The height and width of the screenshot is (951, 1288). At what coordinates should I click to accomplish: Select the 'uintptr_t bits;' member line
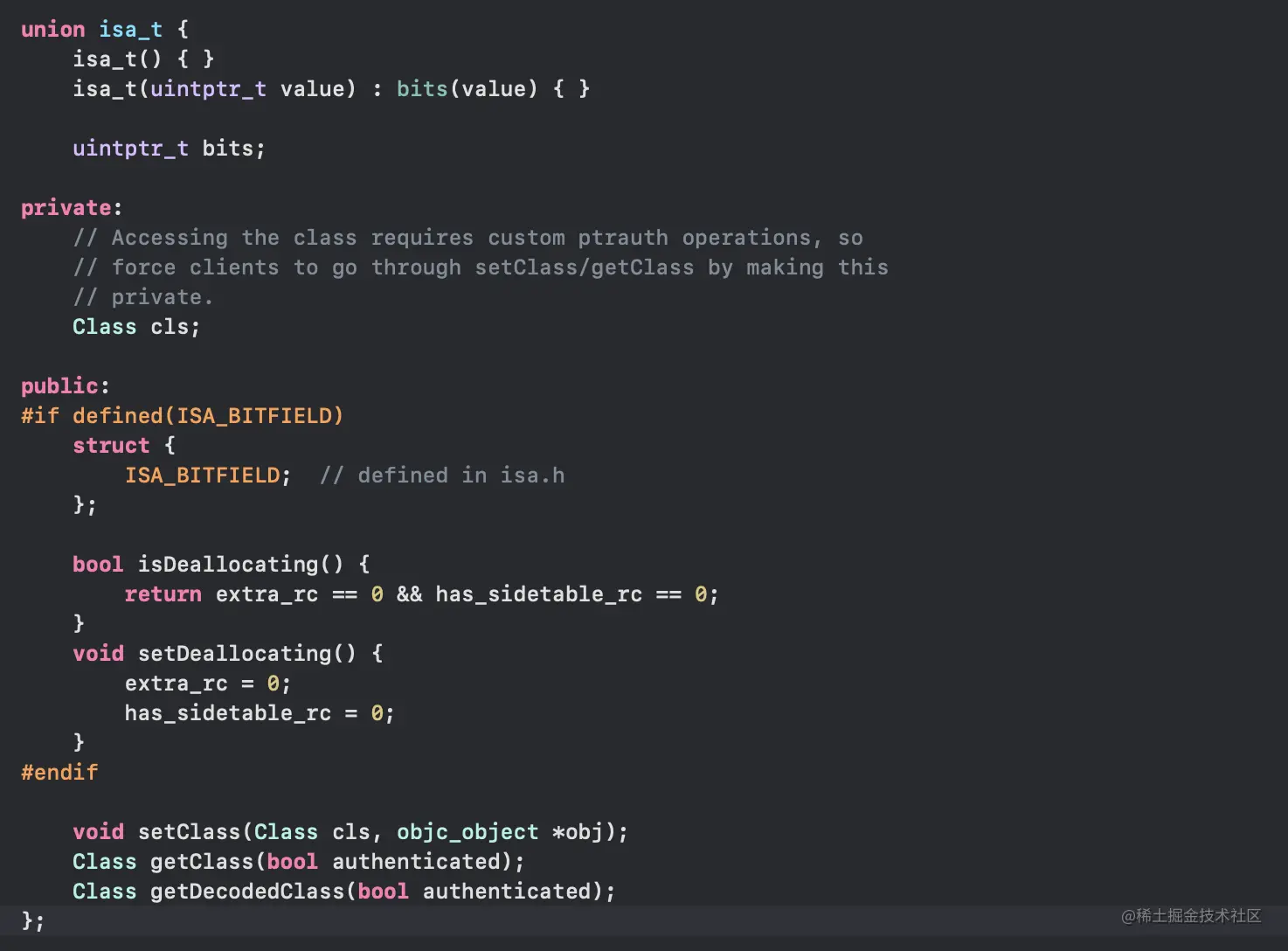coord(169,149)
